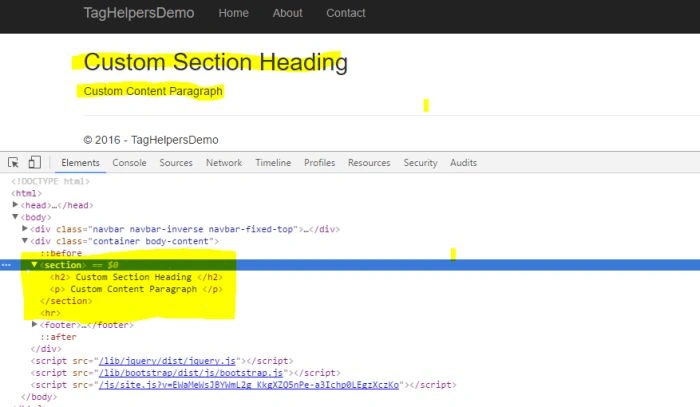Collapse the container body-content div
The height and width of the screenshot is (407, 700).
[25, 241]
